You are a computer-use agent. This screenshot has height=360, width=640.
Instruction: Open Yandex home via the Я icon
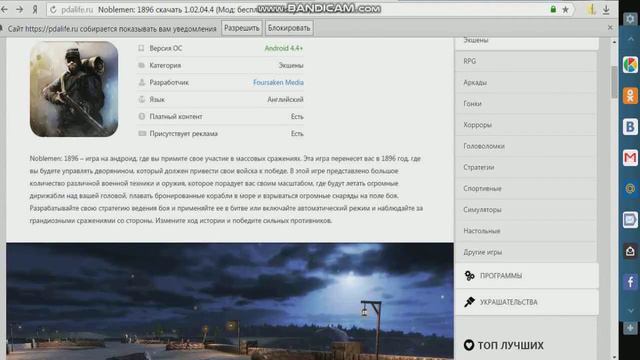[35, 9]
